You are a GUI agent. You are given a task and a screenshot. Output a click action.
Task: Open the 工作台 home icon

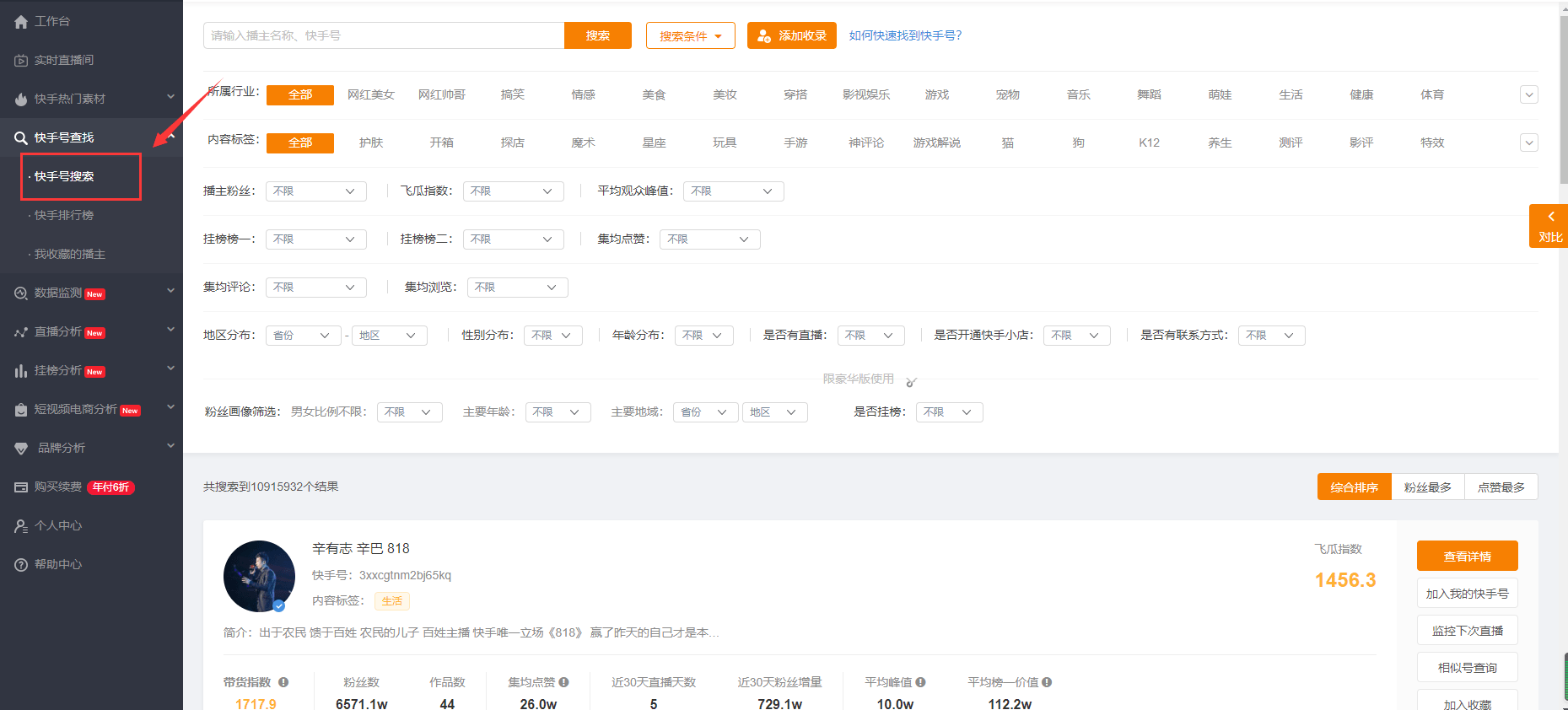coord(21,22)
